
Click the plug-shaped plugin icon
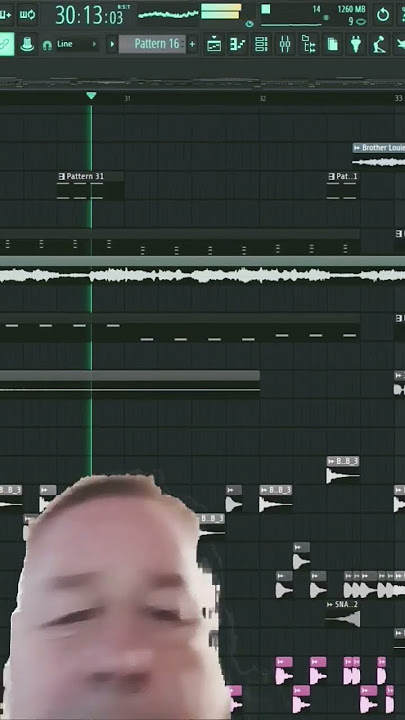pos(356,44)
